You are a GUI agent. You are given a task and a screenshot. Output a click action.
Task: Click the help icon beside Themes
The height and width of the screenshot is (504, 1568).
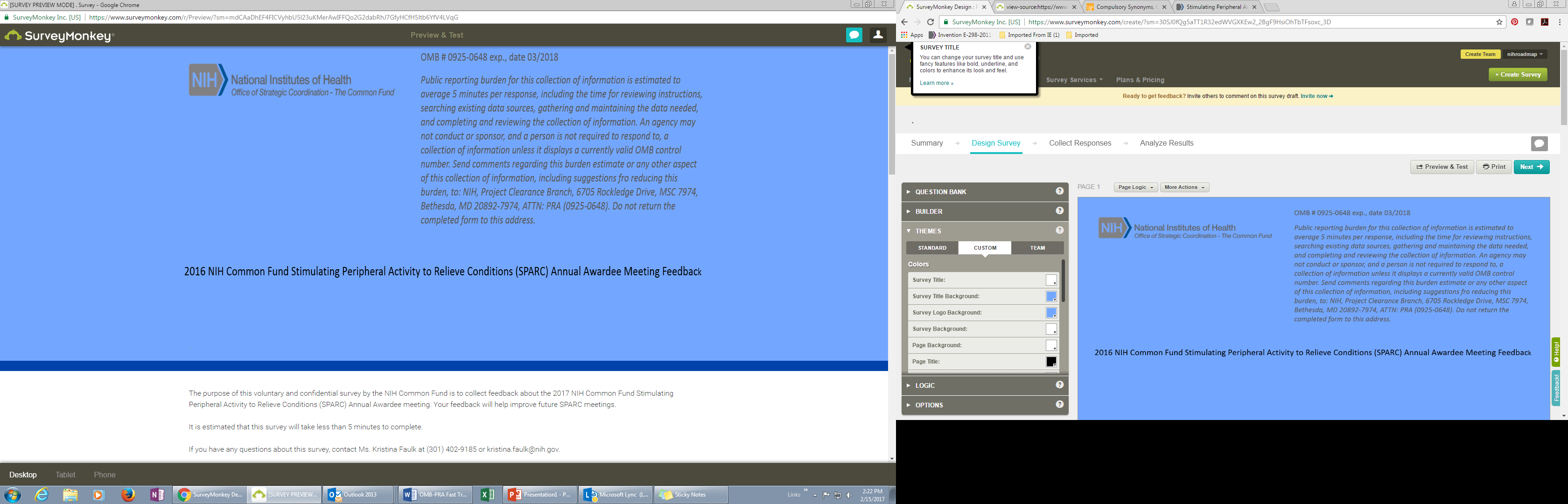(x=1059, y=231)
